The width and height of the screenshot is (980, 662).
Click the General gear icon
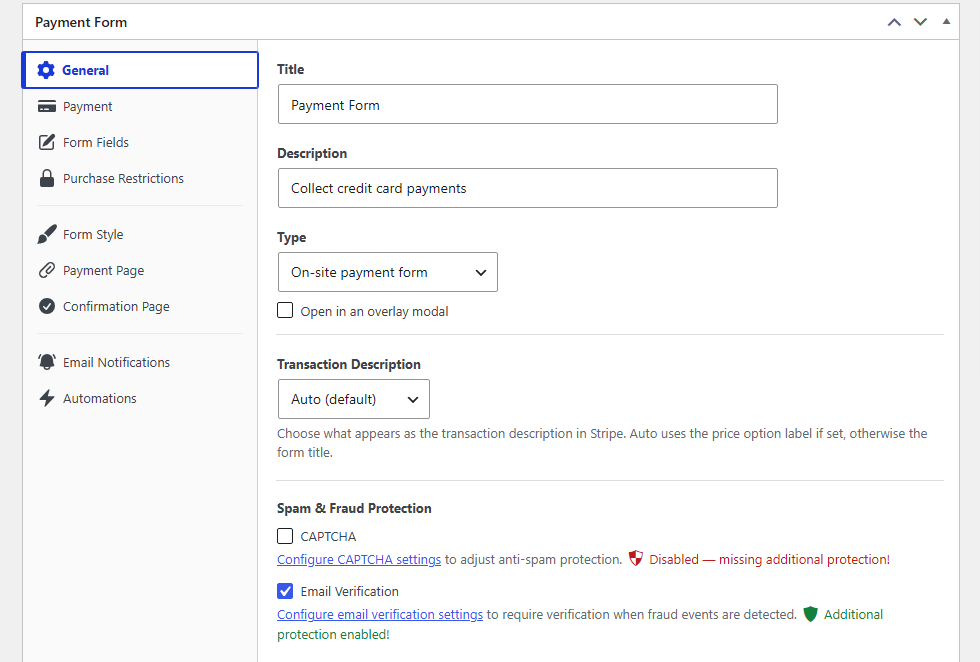pyautogui.click(x=46, y=70)
